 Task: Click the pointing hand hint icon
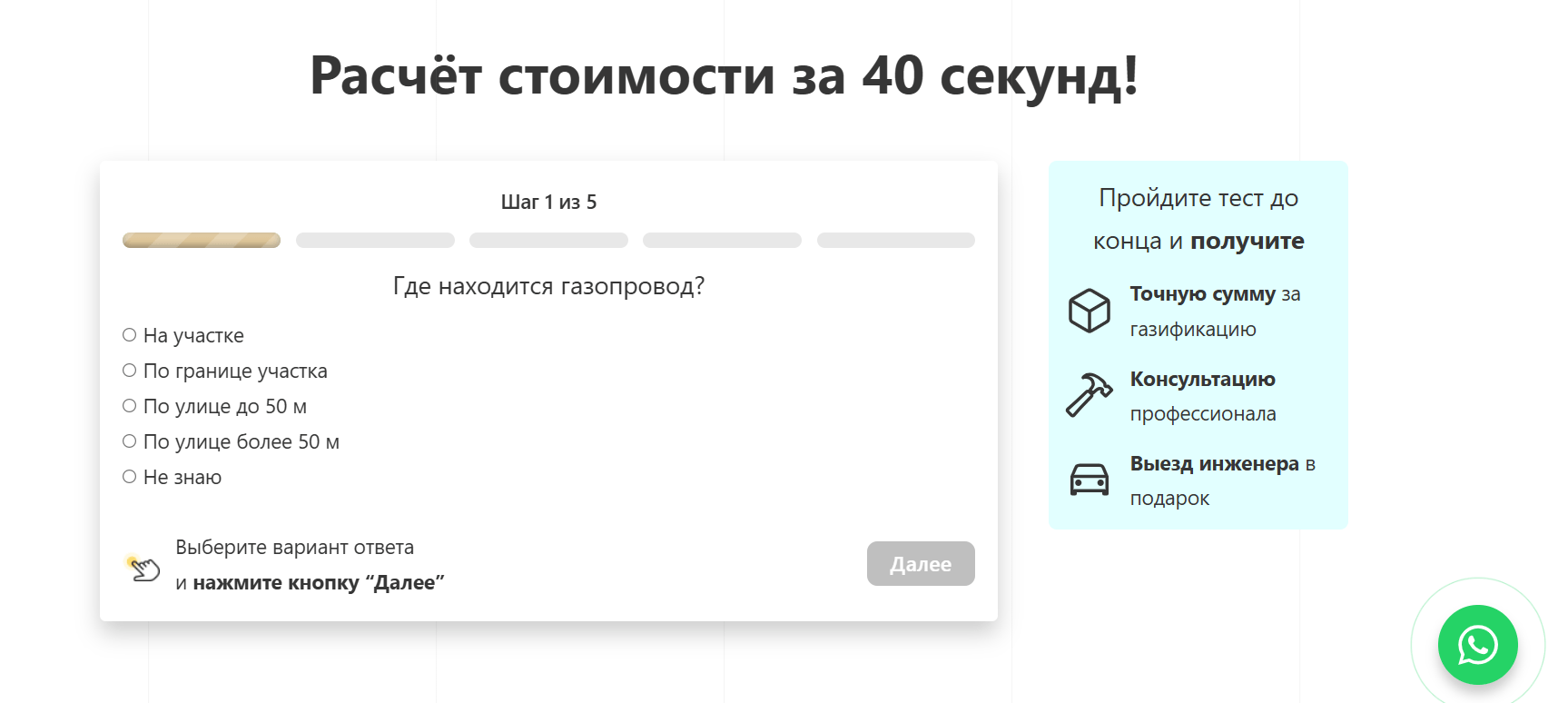coord(143,569)
